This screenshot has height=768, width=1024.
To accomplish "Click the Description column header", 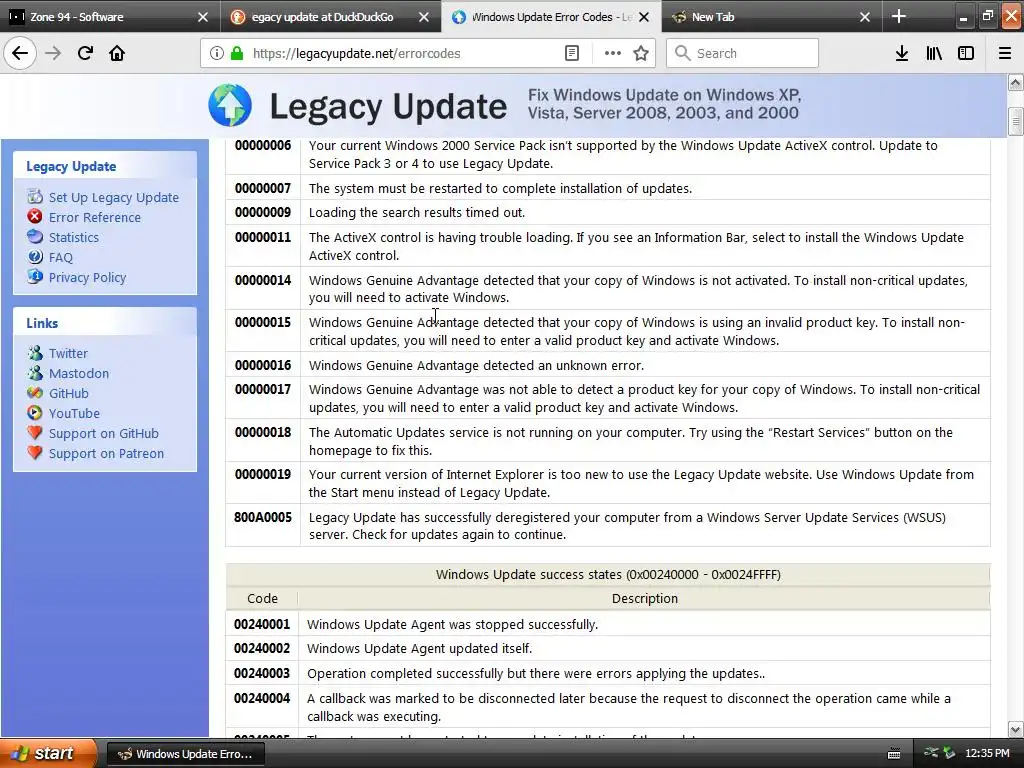I will coord(645,598).
